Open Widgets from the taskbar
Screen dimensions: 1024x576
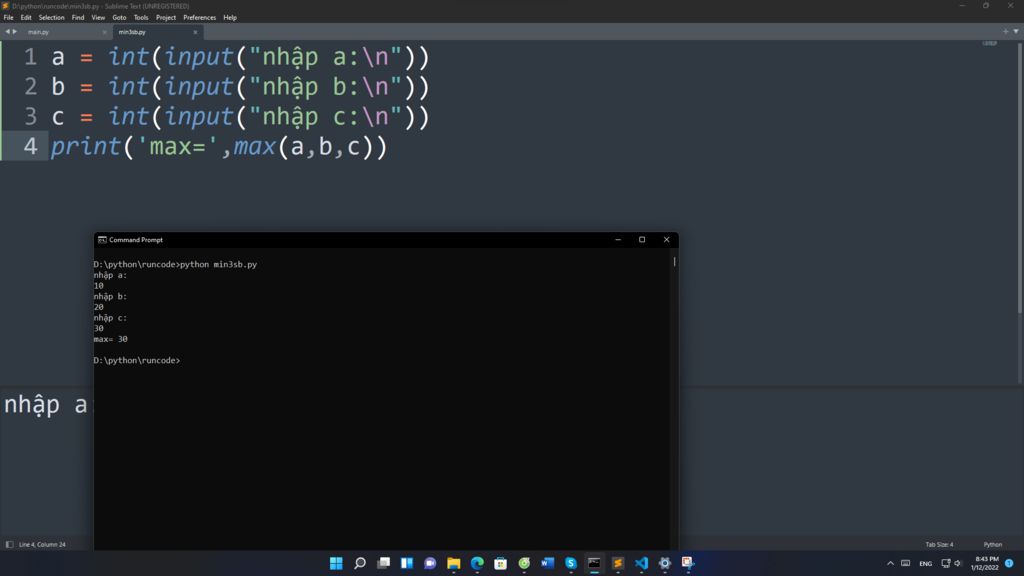pyautogui.click(x=407, y=563)
